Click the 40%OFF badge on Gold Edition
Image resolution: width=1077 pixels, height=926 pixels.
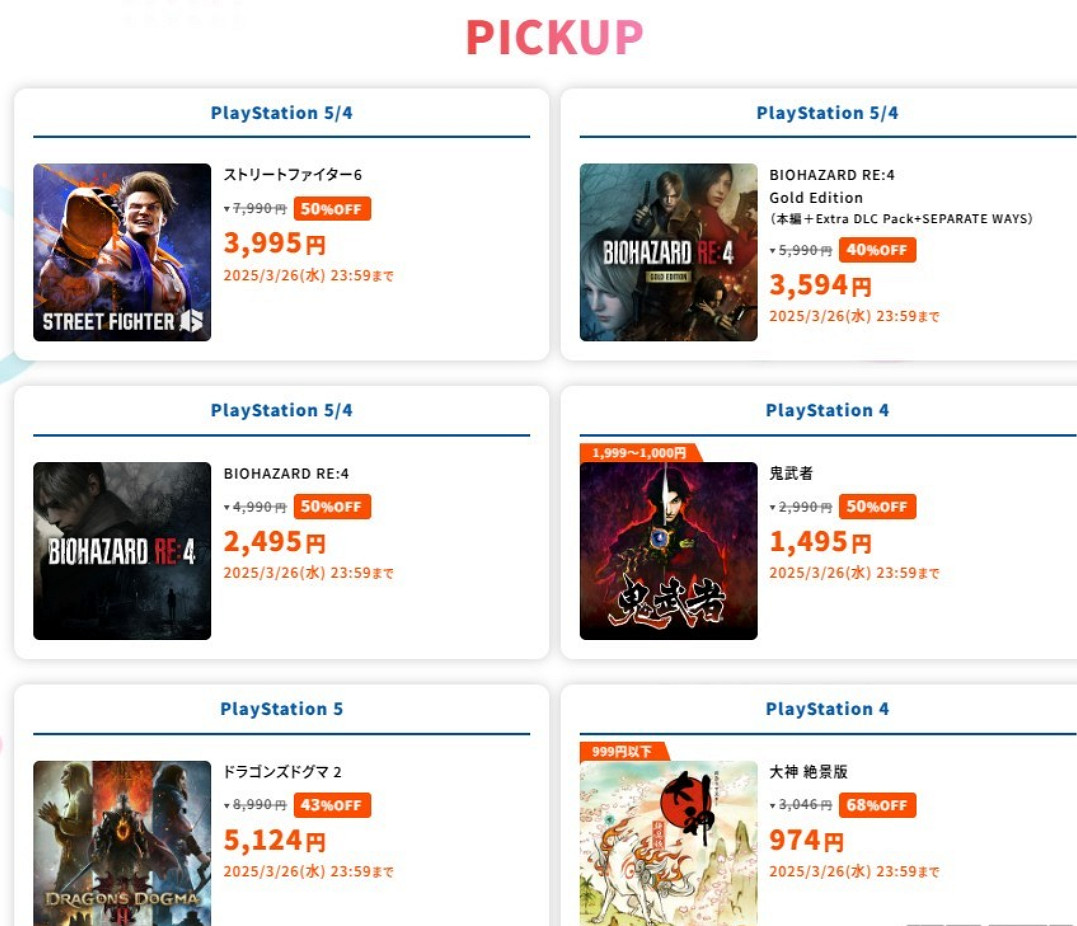[x=877, y=250]
